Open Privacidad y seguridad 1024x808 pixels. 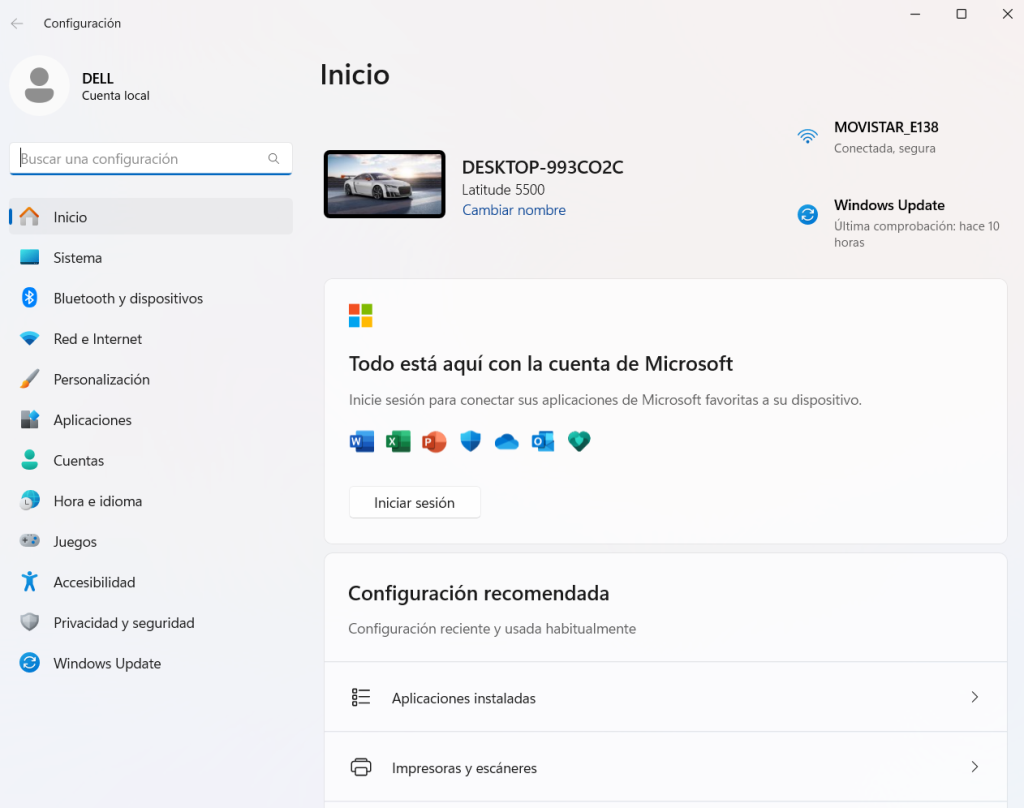[x=151, y=622]
